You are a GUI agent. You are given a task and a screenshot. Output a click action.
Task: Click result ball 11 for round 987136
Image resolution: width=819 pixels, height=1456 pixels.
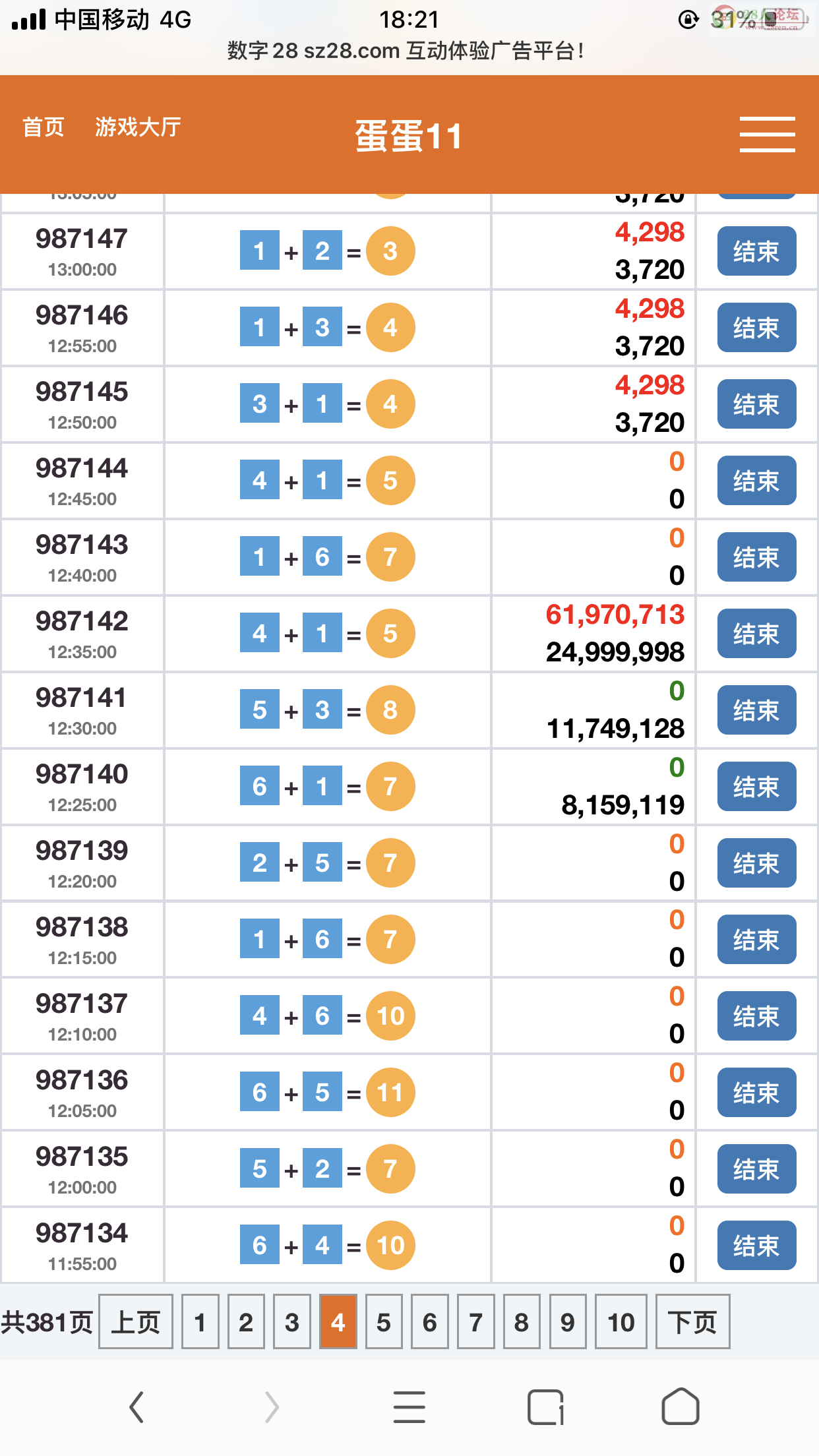pos(390,1092)
